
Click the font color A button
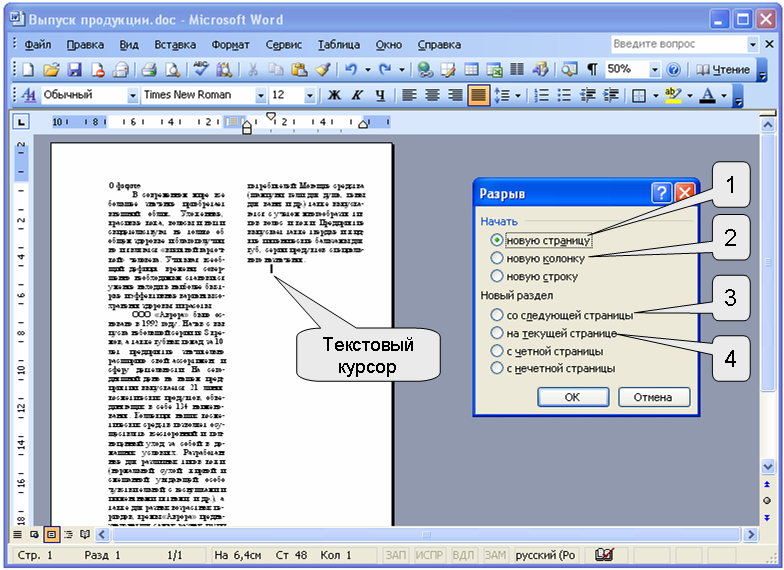click(x=708, y=96)
